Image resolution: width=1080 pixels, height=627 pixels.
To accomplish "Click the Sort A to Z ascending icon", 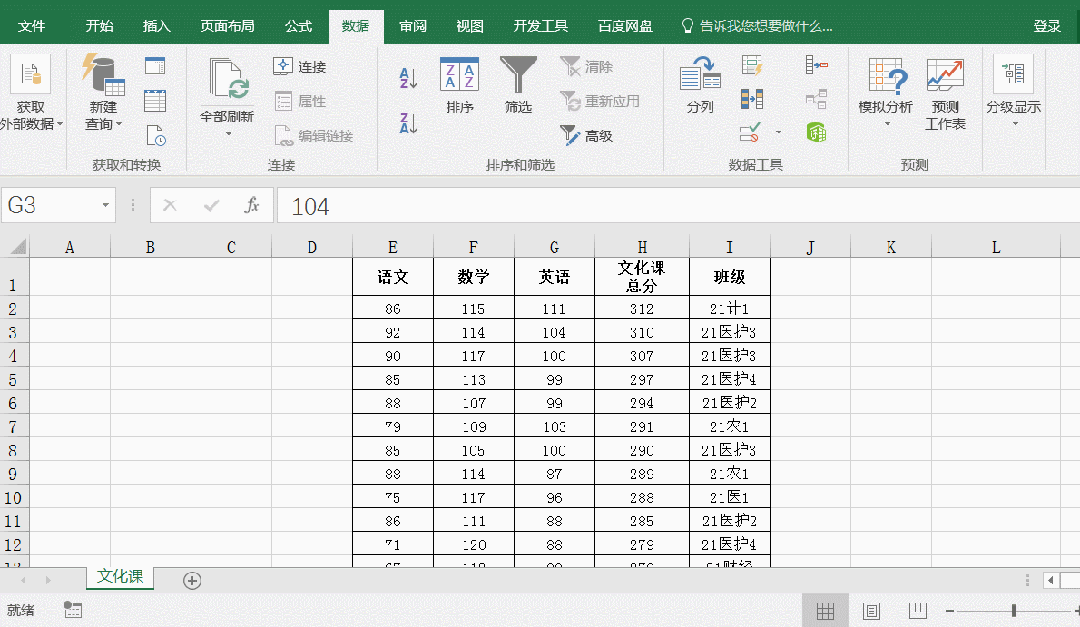I will (408, 78).
